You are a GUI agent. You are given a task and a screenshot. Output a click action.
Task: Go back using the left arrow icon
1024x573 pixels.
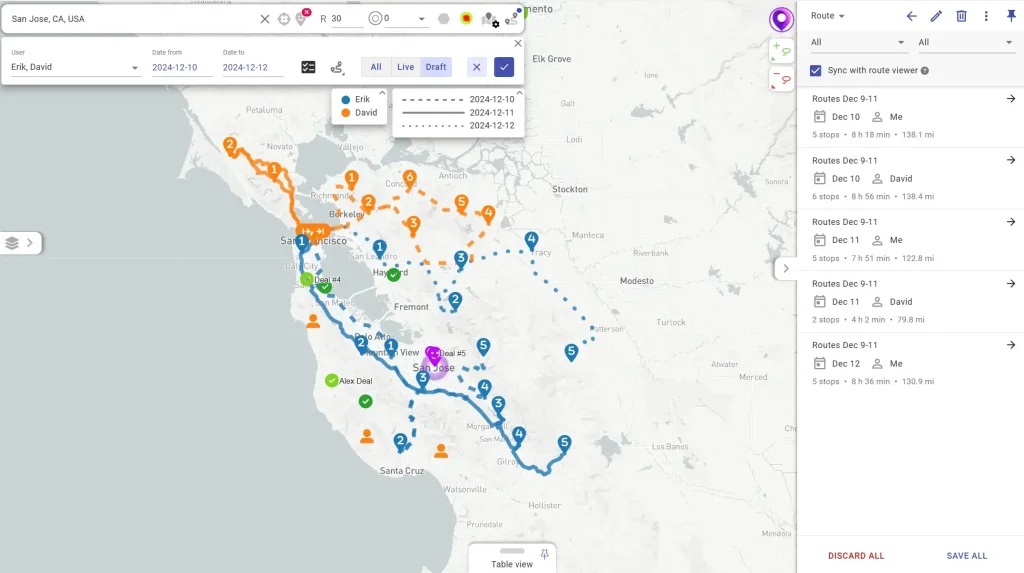pos(911,16)
